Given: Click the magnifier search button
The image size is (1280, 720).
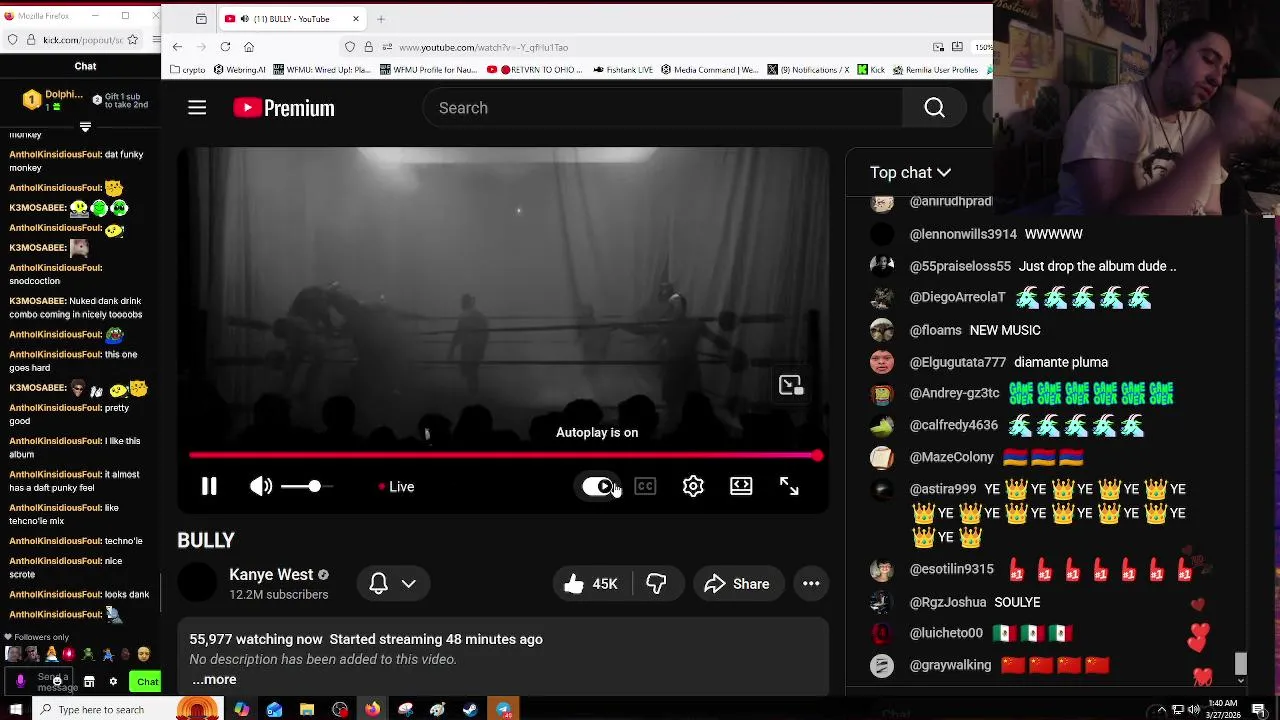Looking at the screenshot, I should 934,108.
